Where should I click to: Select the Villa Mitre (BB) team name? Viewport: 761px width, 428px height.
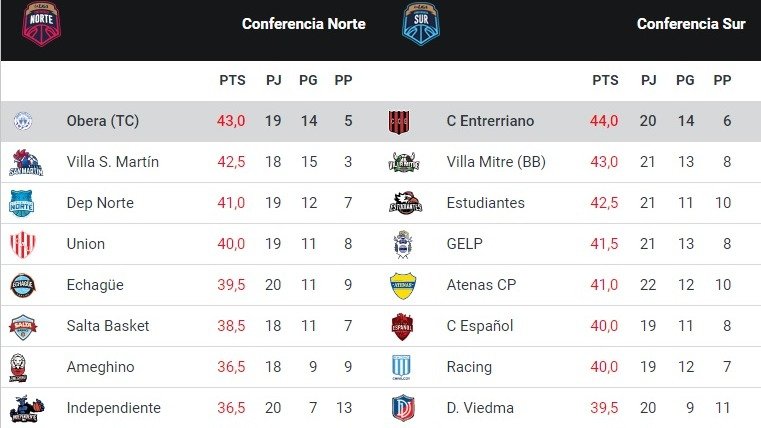(496, 162)
